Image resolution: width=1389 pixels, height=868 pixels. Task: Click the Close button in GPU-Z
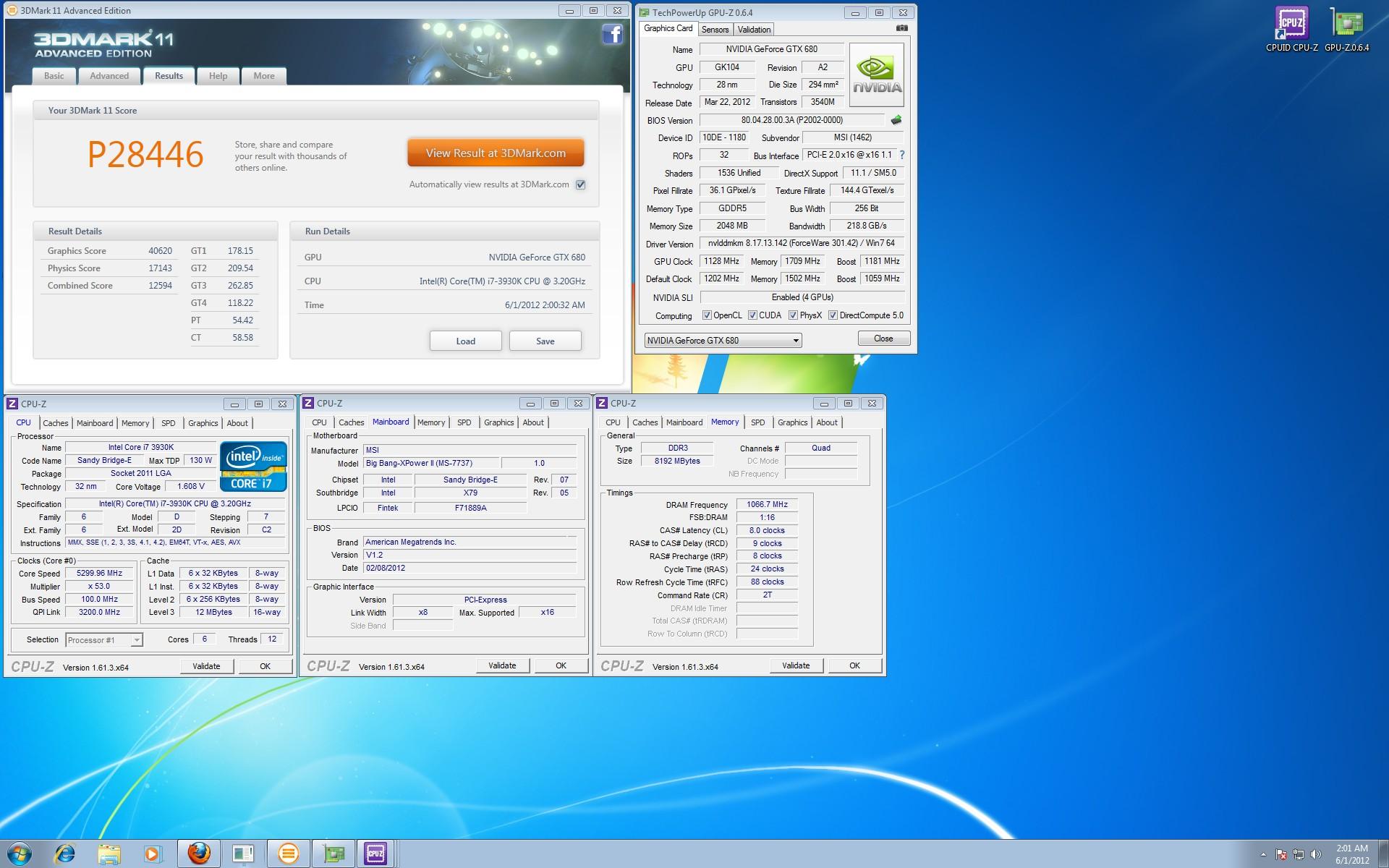pyautogui.click(x=883, y=339)
